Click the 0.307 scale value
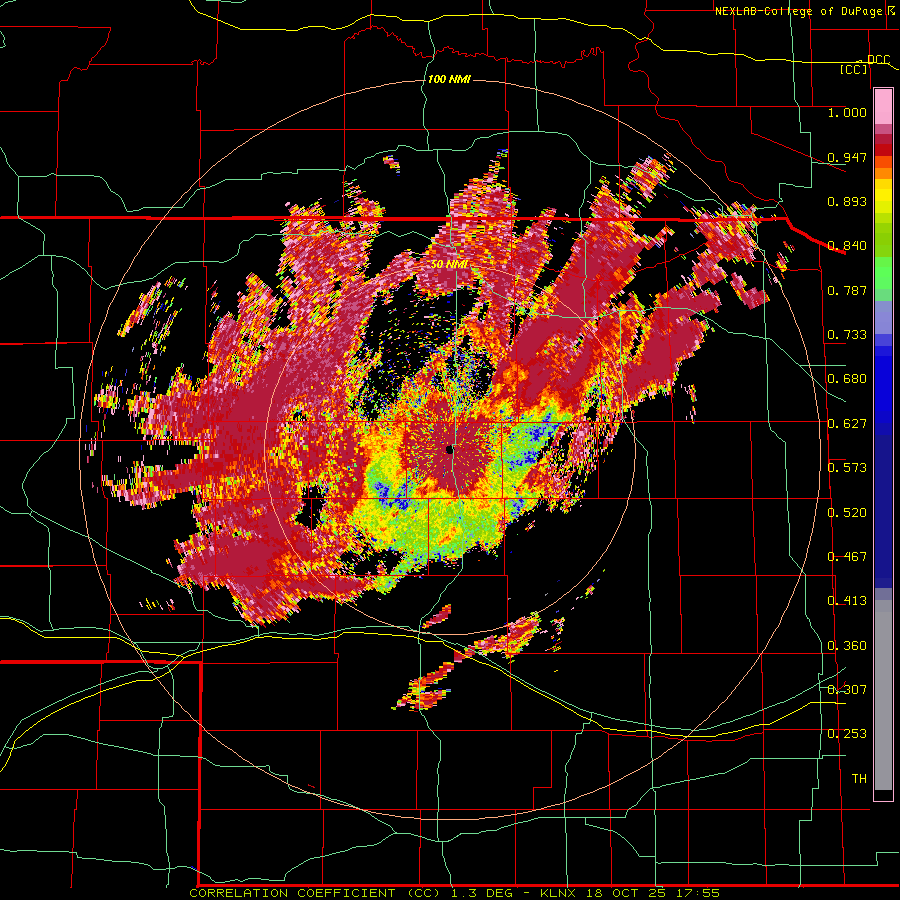 (x=847, y=689)
